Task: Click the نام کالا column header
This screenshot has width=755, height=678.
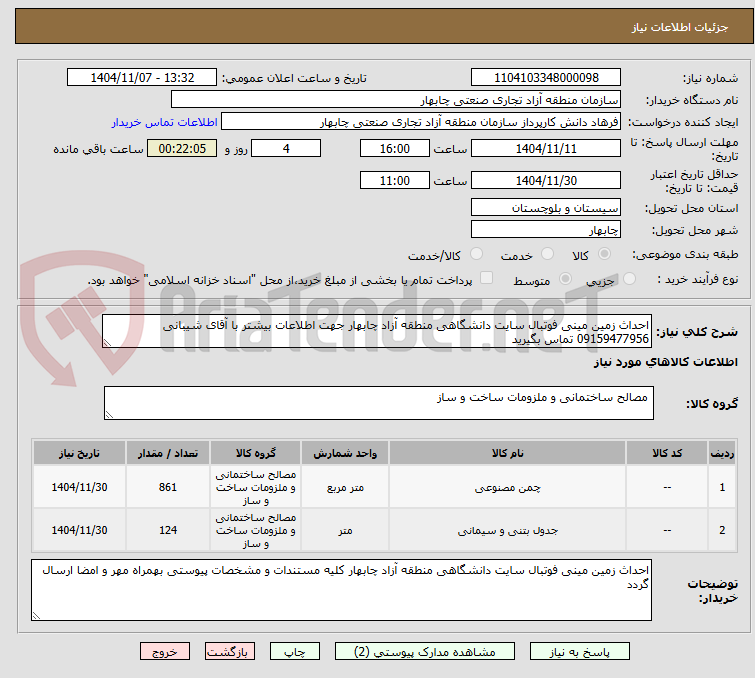Action: point(508,453)
